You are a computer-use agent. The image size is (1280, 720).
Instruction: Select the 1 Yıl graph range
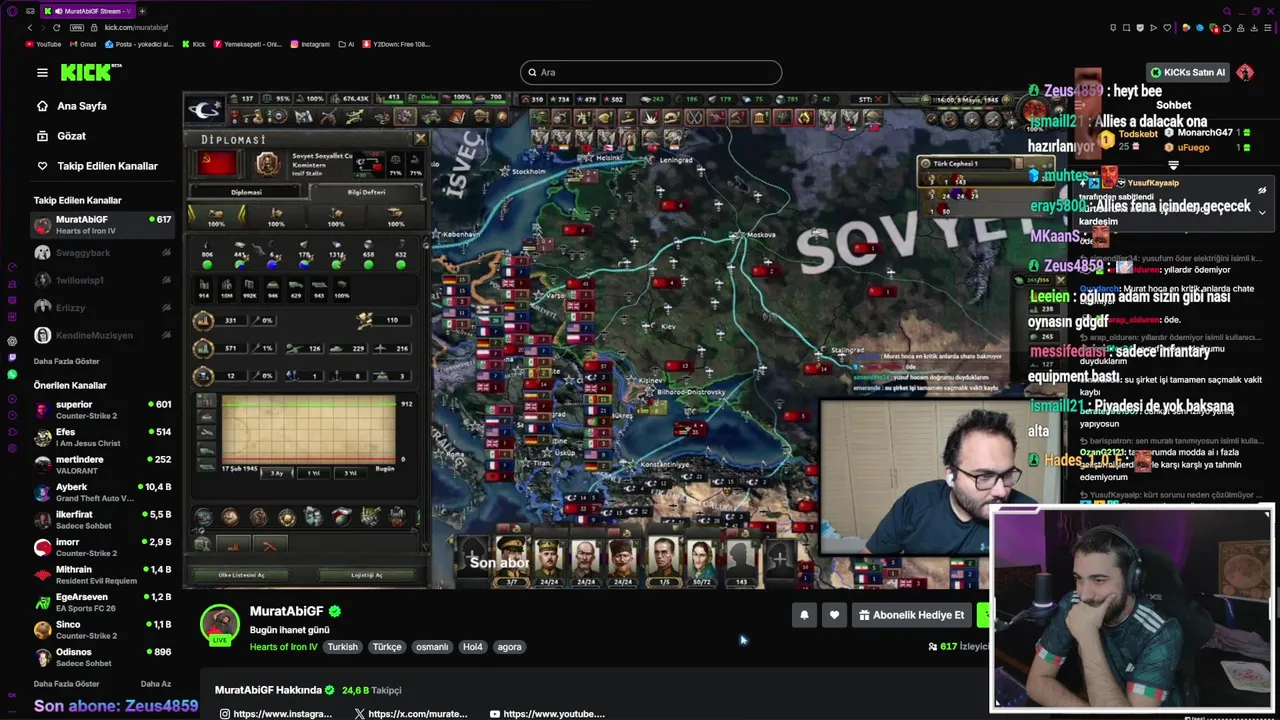313,473
